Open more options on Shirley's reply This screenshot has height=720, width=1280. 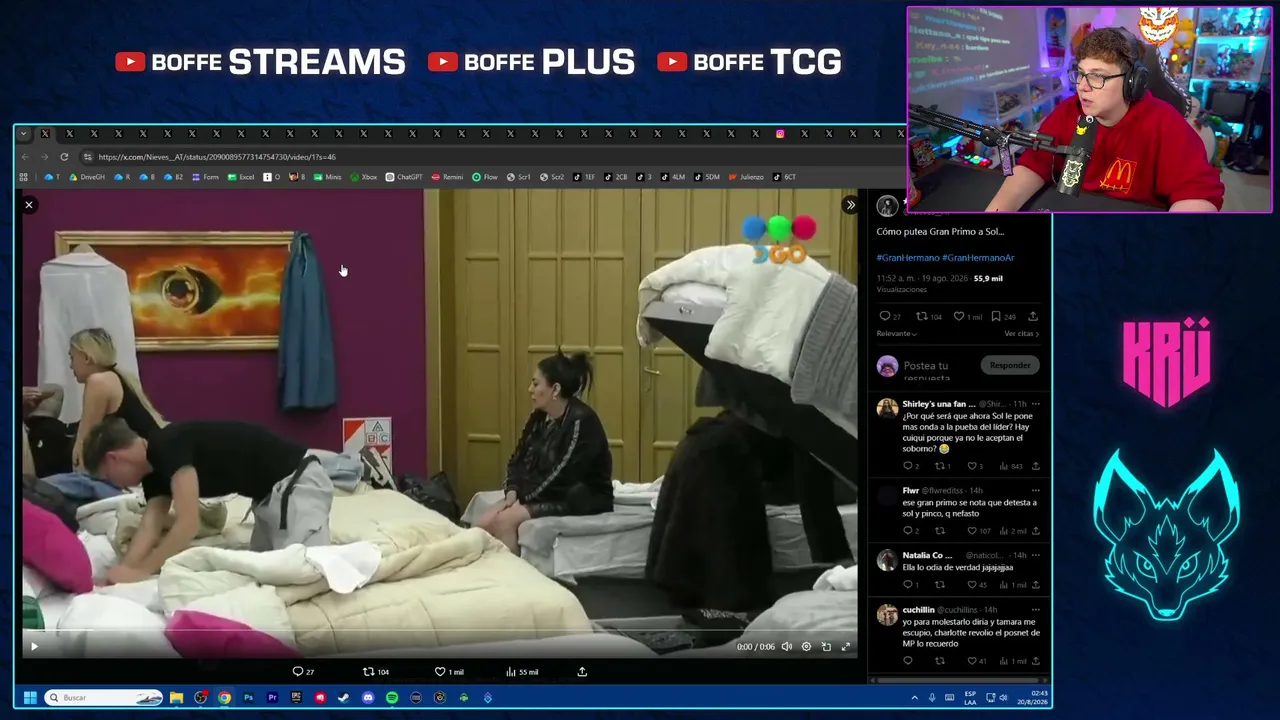(1035, 404)
